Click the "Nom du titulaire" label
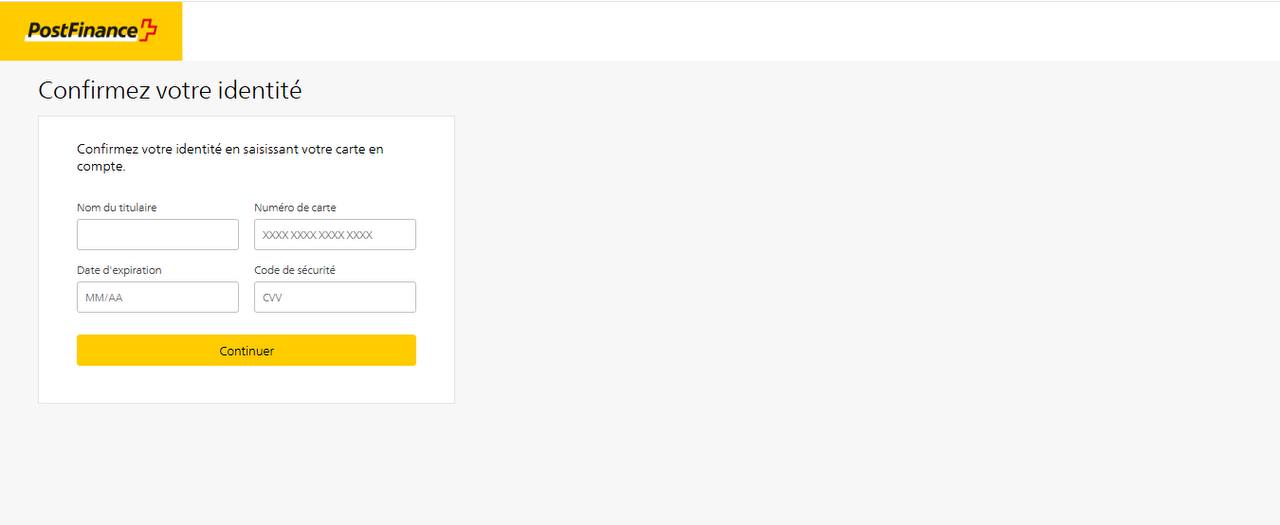Image resolution: width=1280 pixels, height=525 pixels. point(117,208)
